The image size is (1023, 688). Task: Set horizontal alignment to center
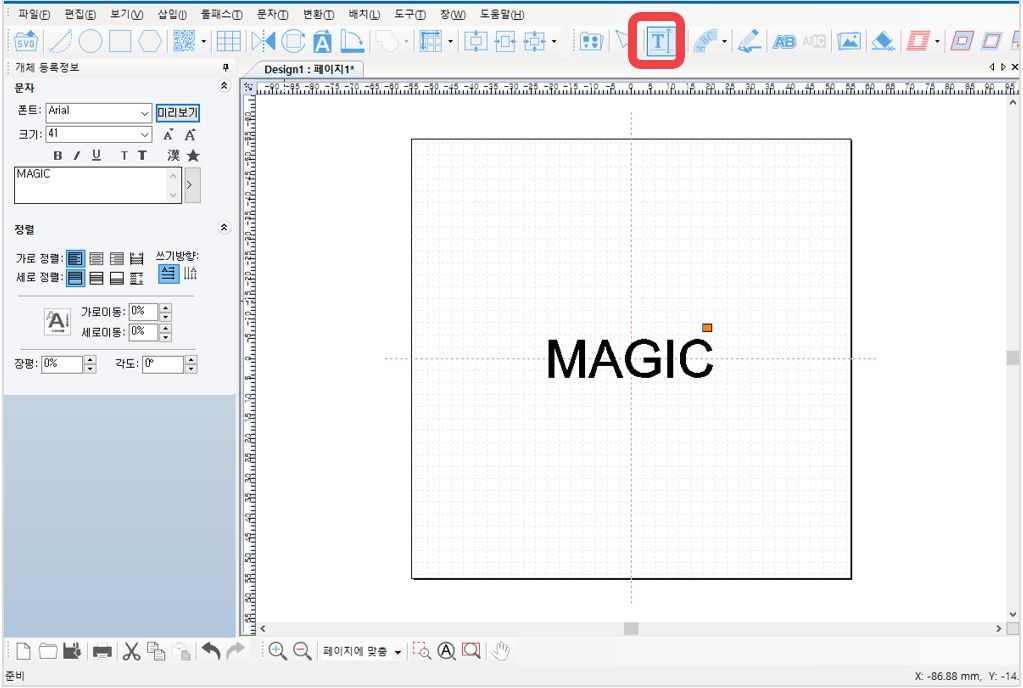point(96,259)
